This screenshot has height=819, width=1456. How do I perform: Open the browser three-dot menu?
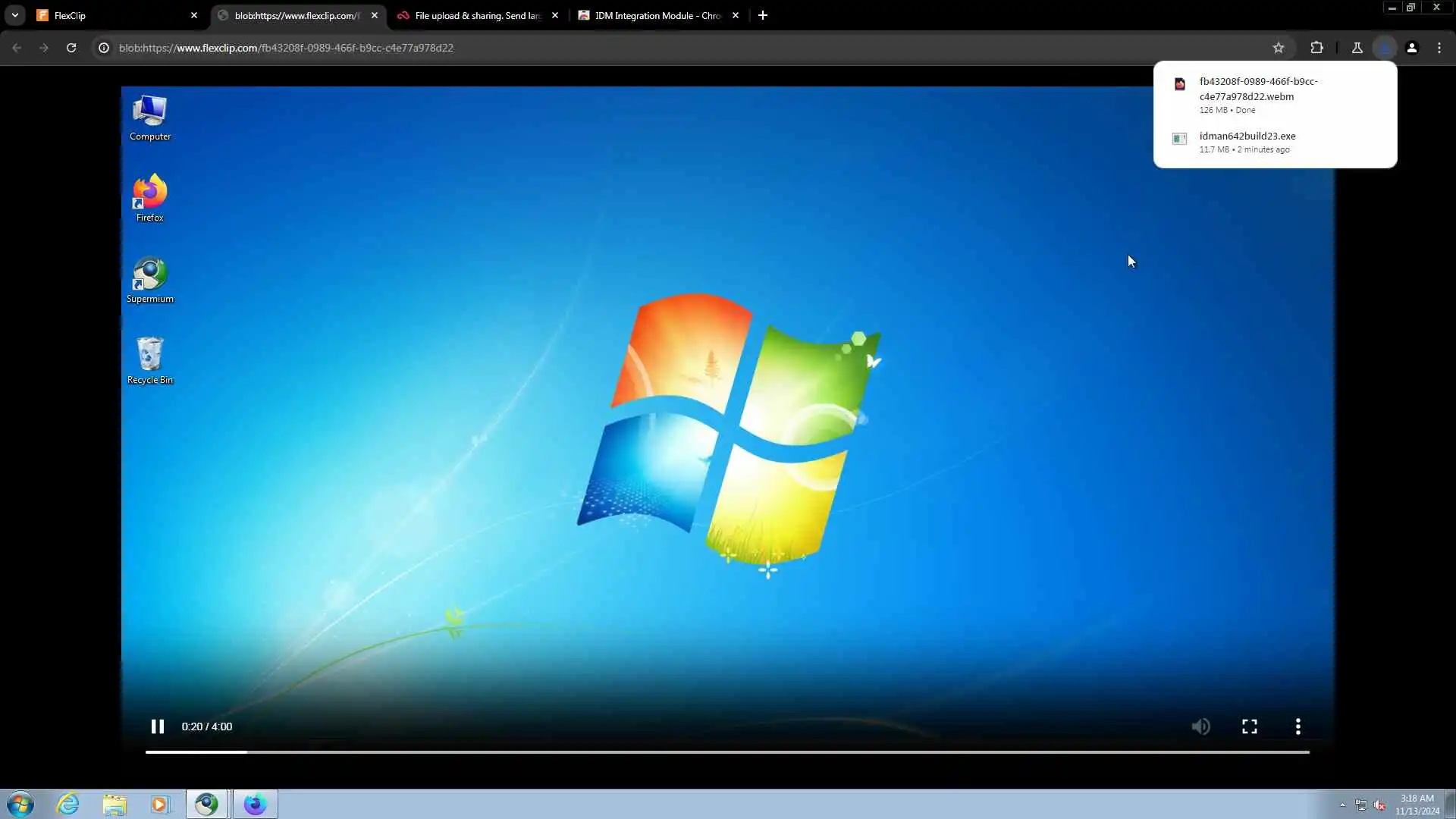click(1439, 48)
